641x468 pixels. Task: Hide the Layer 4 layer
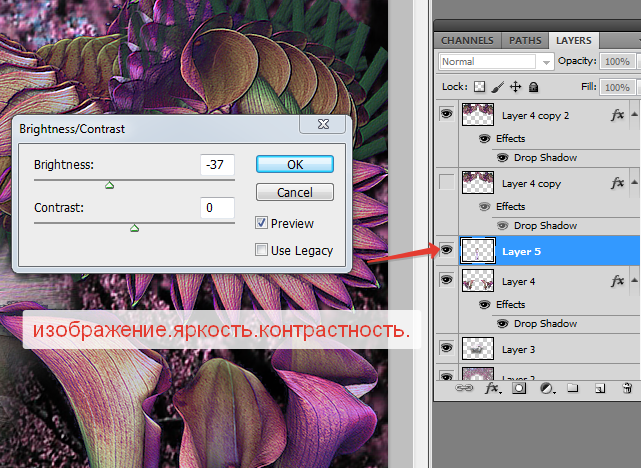tap(446, 280)
